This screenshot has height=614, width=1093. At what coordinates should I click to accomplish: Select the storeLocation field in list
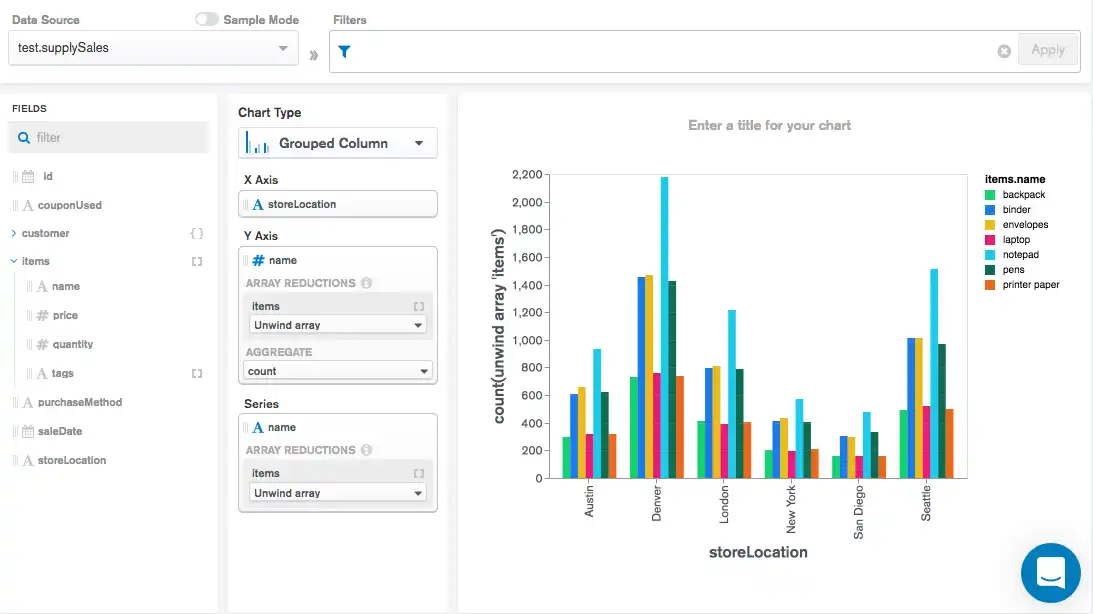pos(71,460)
